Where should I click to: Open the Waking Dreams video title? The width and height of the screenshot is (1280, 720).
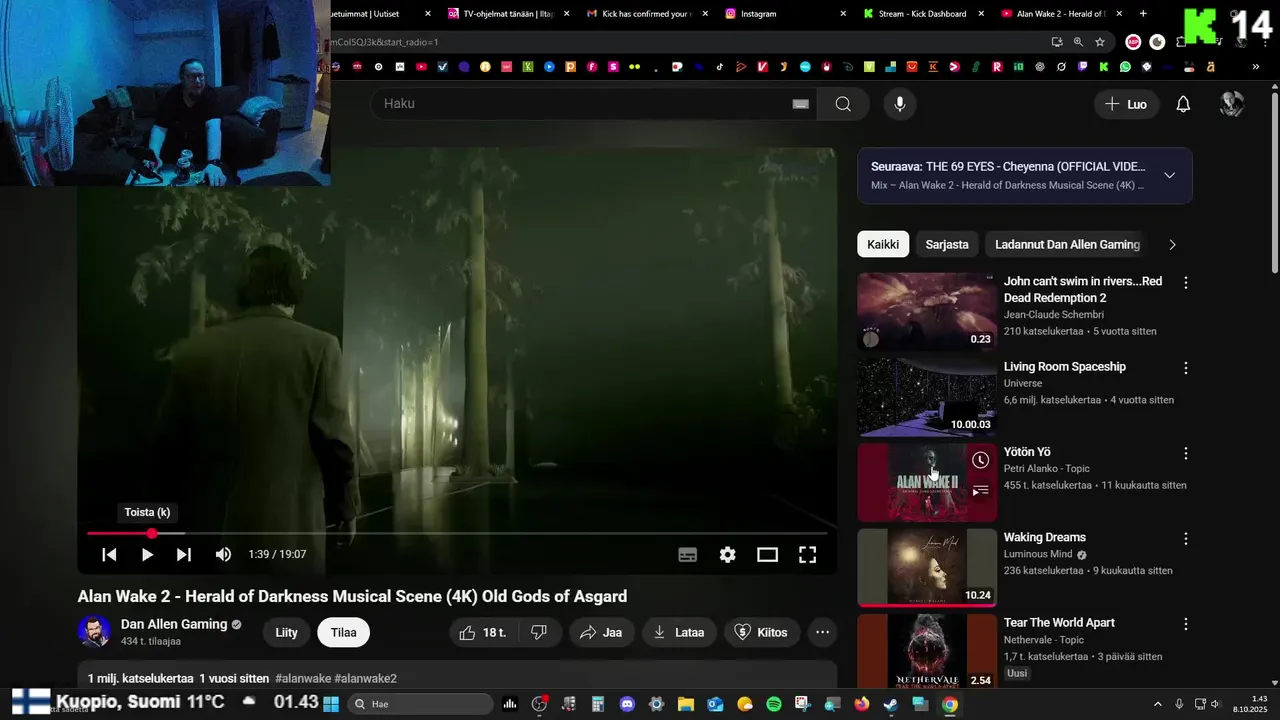coord(1044,537)
